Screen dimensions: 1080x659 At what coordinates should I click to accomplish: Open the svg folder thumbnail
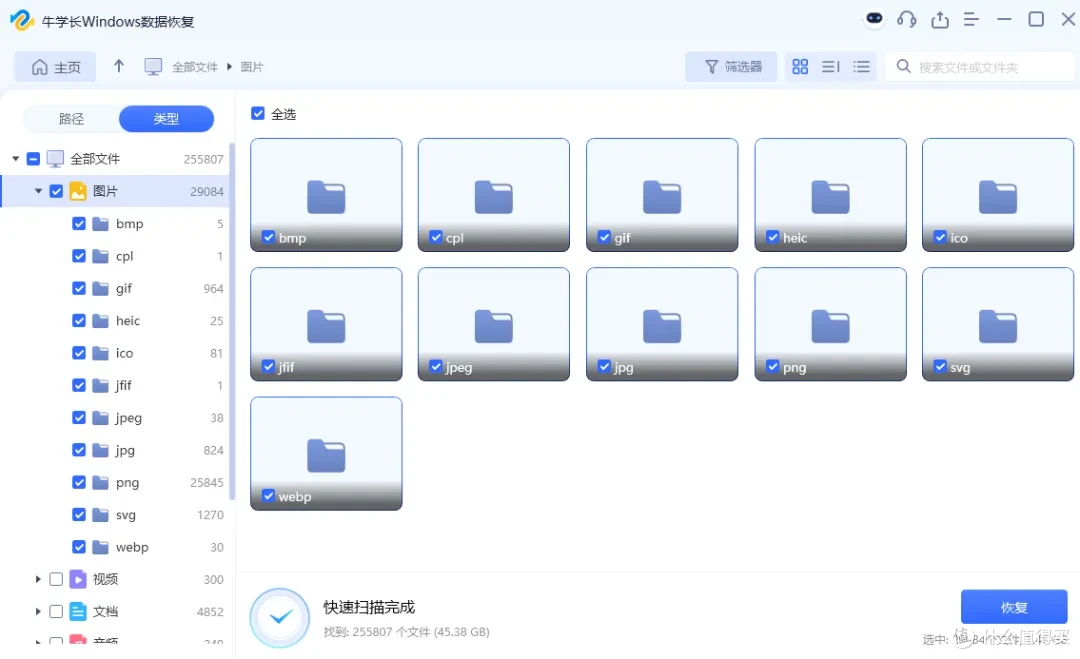coord(997,324)
